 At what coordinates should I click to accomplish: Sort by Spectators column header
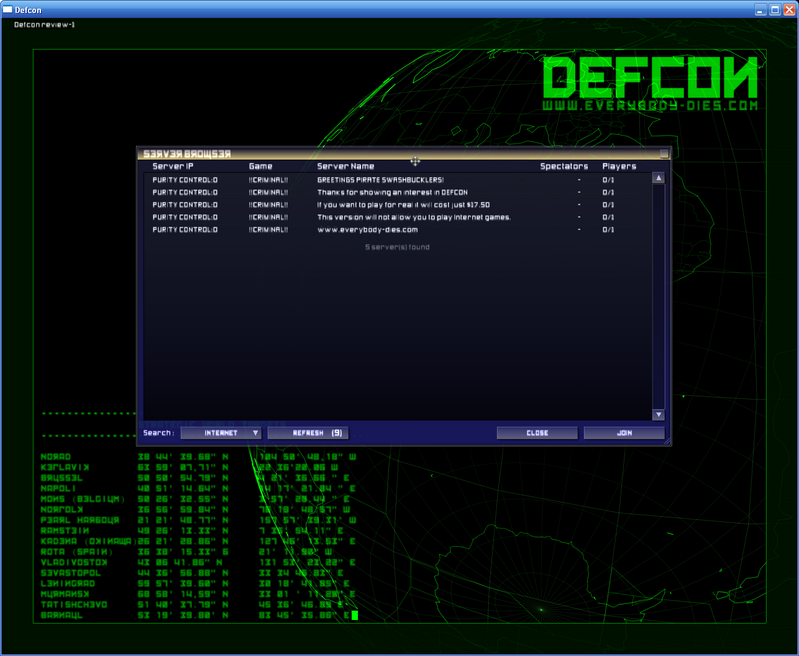[x=564, y=166]
